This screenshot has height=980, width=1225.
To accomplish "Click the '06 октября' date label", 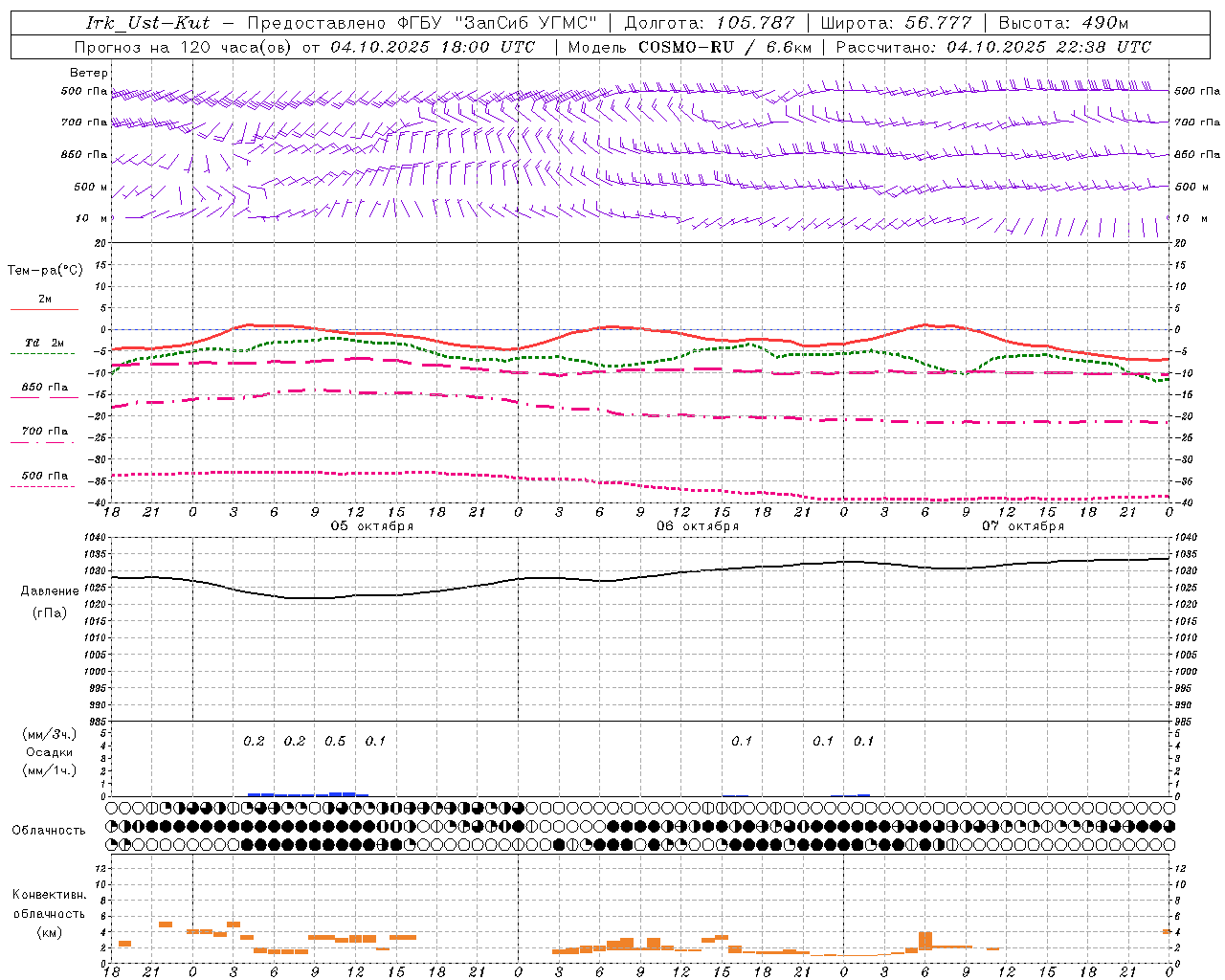I will 698,525.
